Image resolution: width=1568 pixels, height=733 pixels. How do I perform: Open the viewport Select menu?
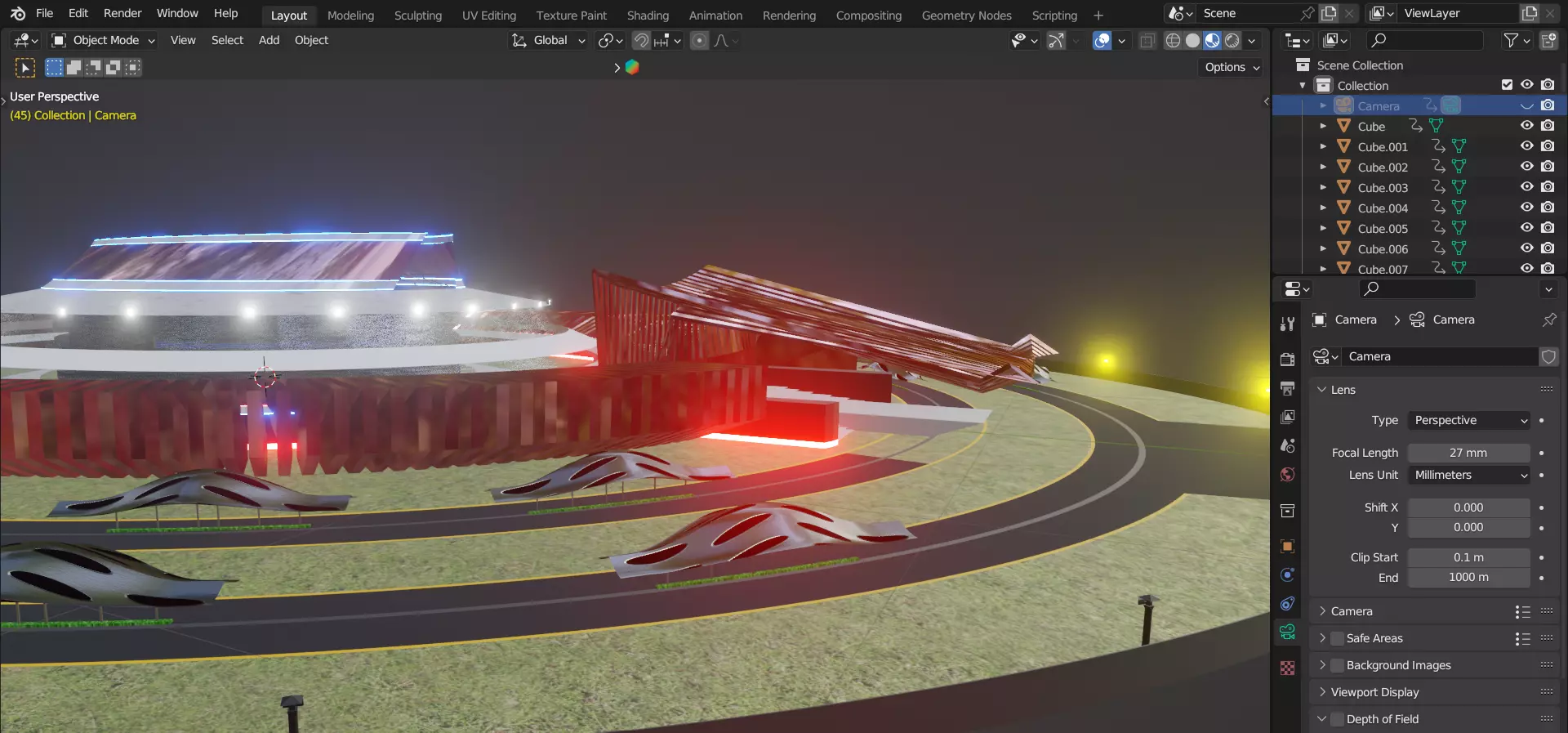[x=227, y=40]
